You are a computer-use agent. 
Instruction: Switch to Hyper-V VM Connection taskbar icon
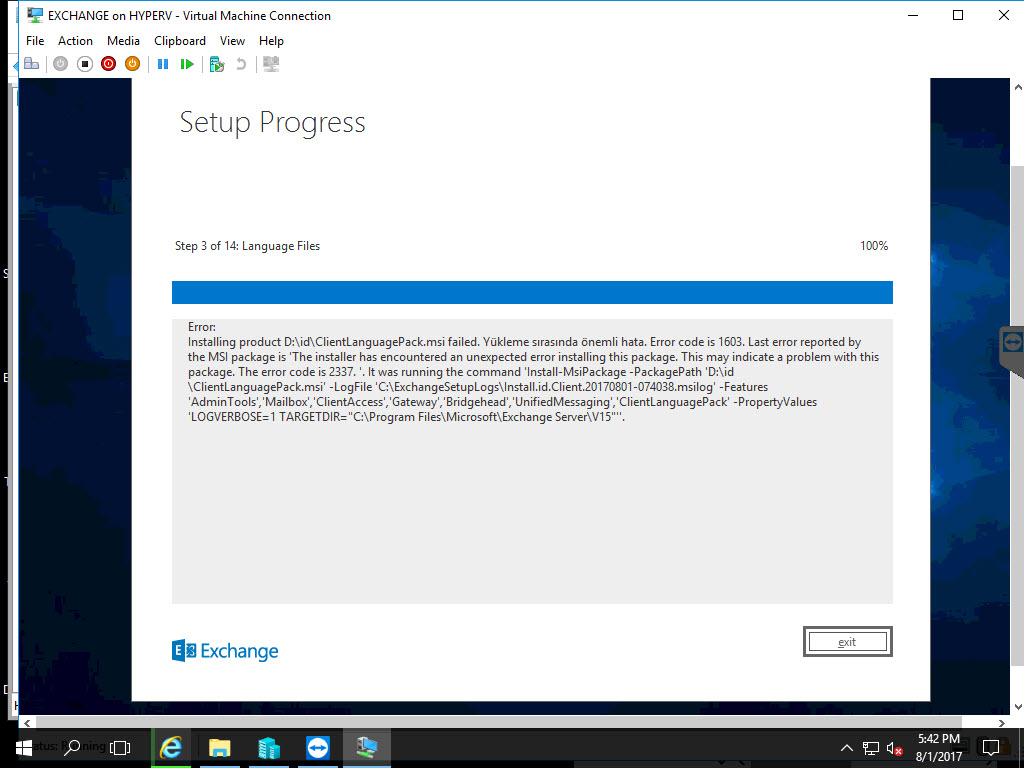point(366,748)
